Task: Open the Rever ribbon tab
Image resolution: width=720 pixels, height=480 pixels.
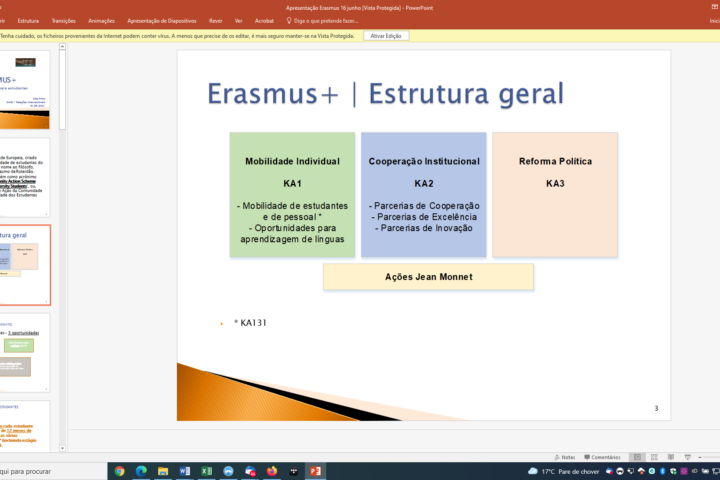Action: (x=215, y=21)
